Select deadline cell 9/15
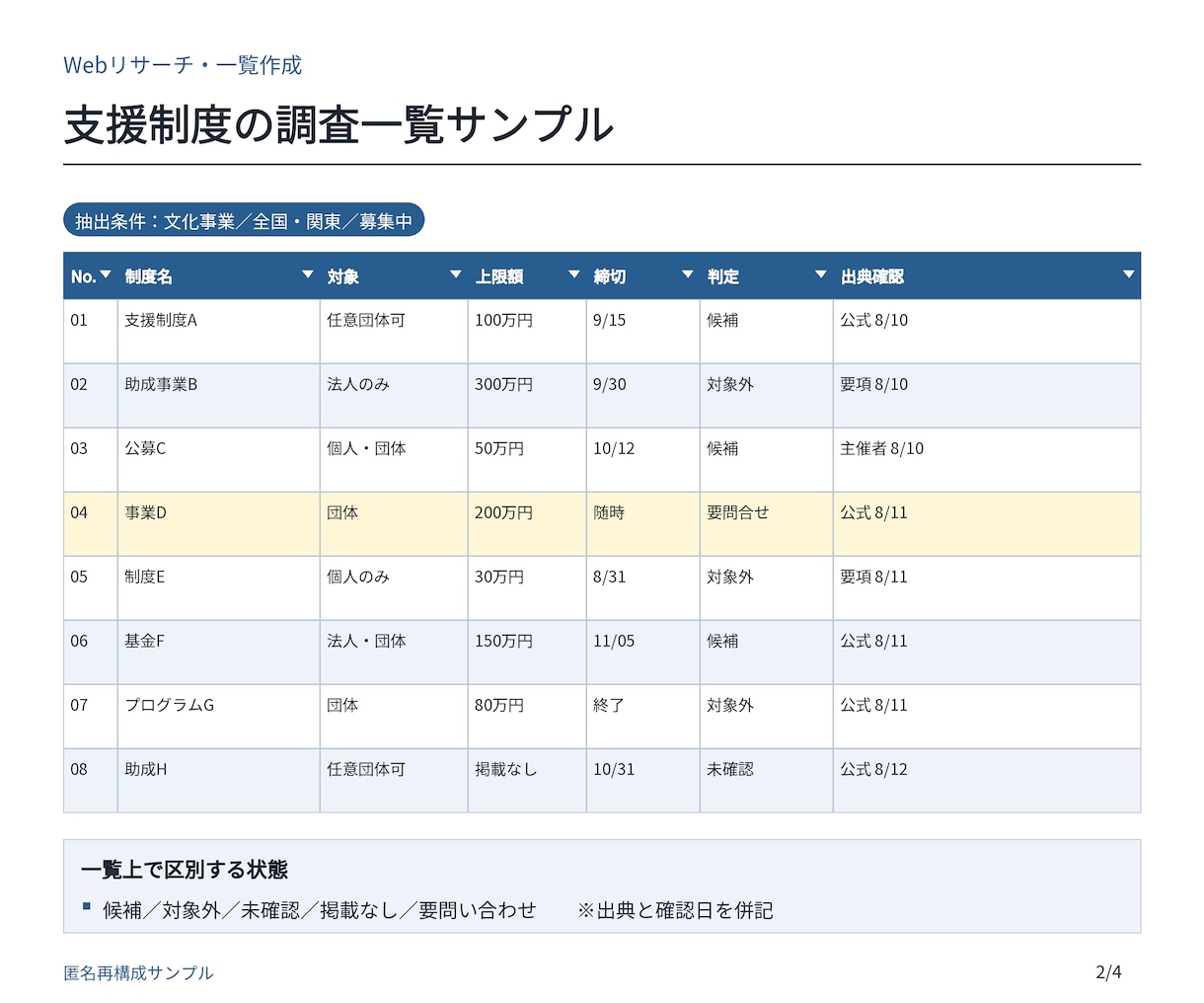Screen dimensions: 1204x1003 [x=643, y=331]
